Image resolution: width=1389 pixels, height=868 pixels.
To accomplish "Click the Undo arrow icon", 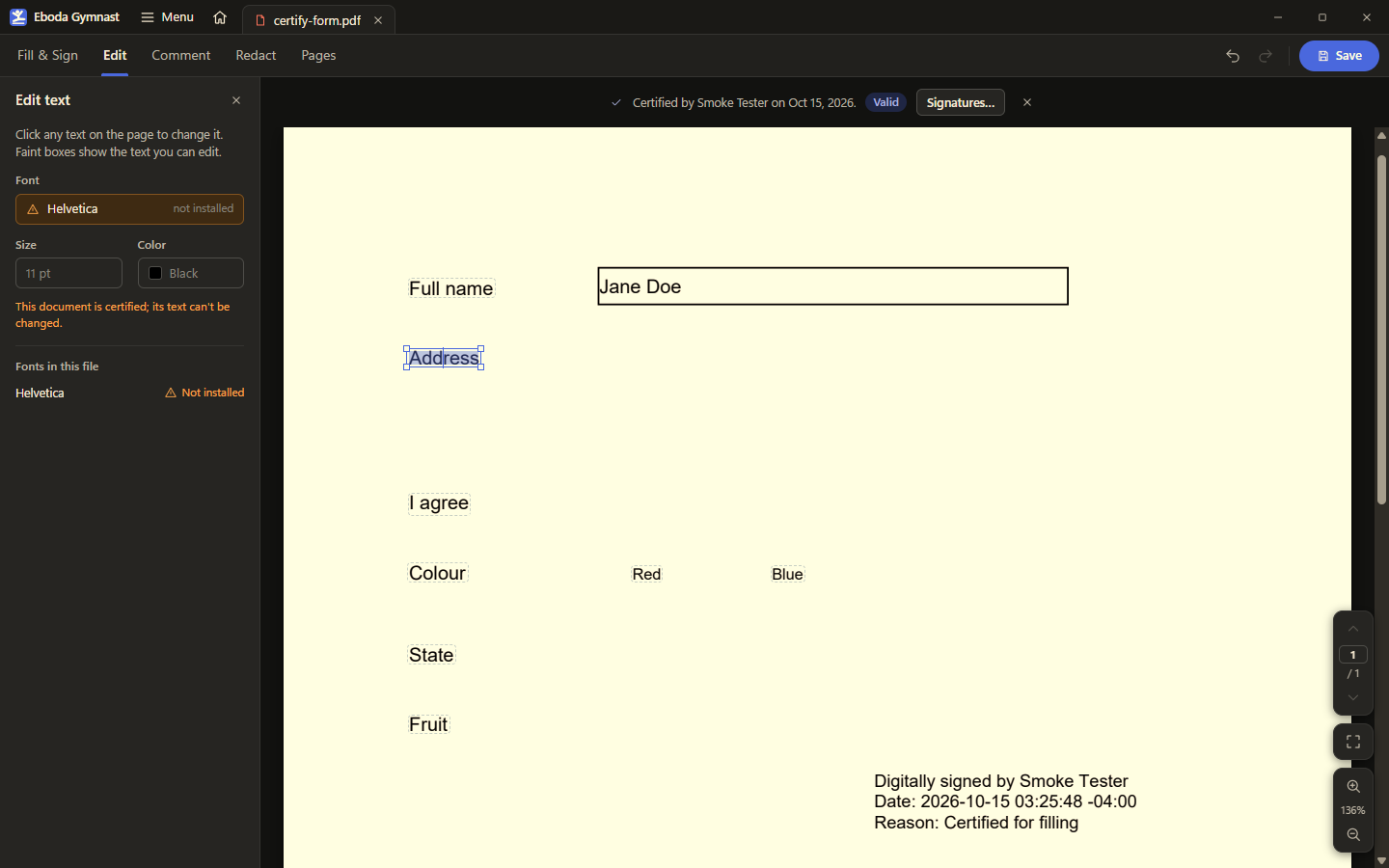I will click(x=1233, y=56).
